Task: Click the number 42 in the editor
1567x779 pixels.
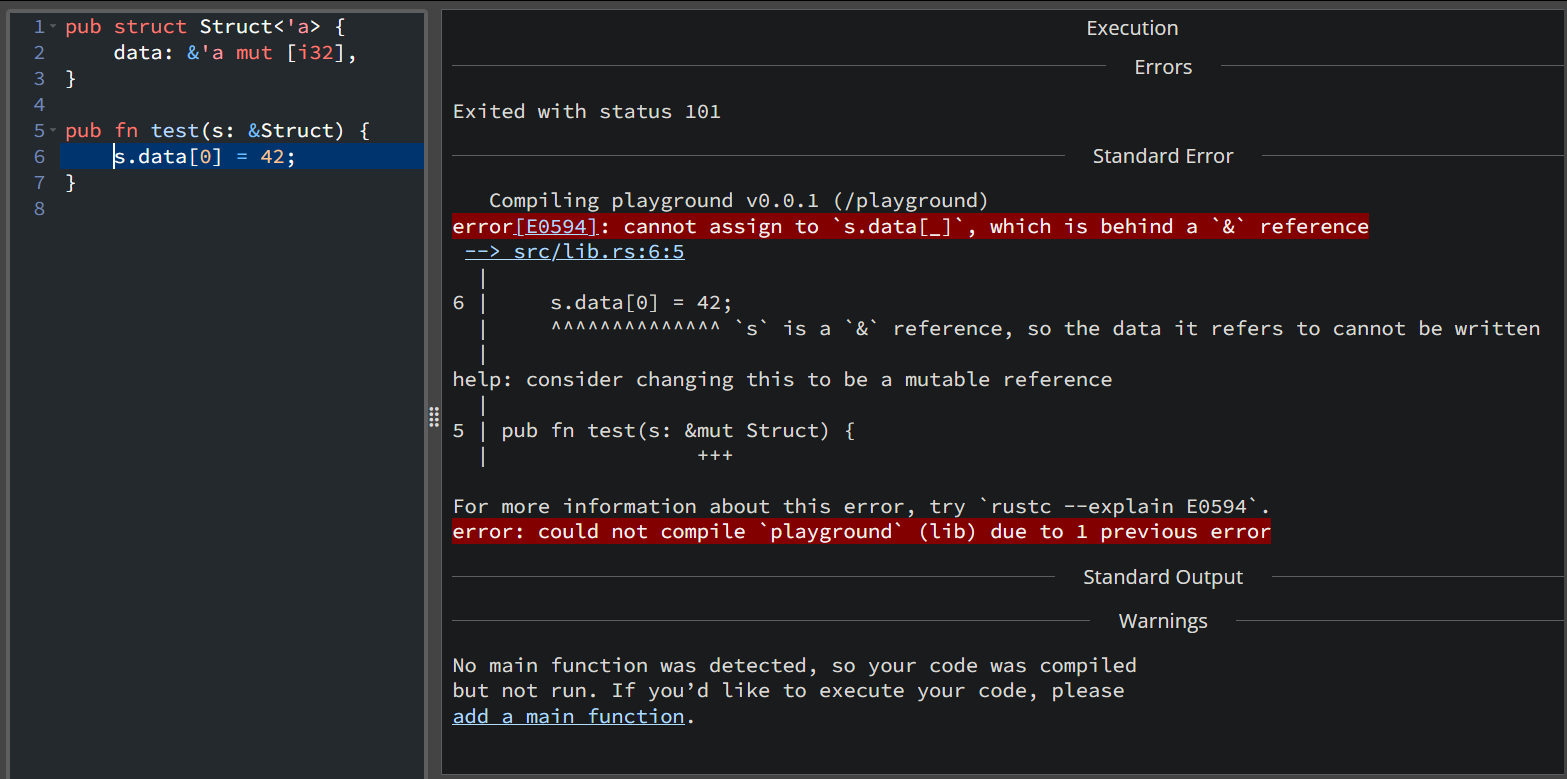Action: click(272, 157)
